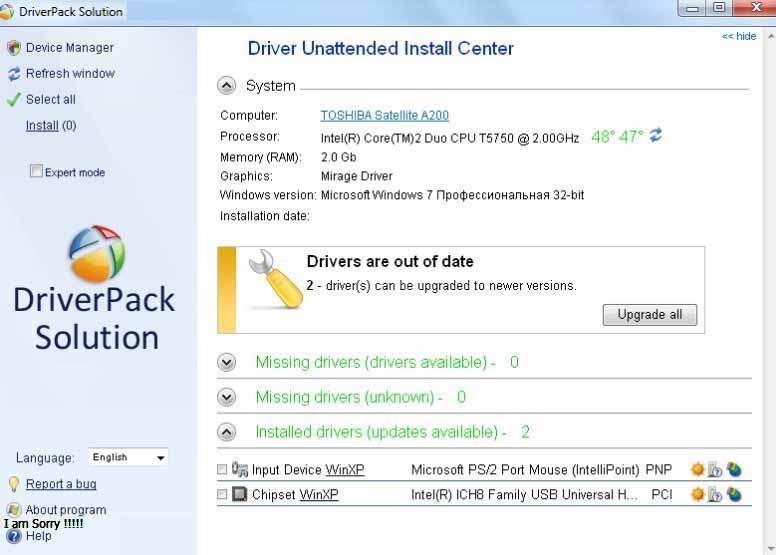Expand Missing drivers (unknown) section
The width and height of the screenshot is (776, 555).
(x=226, y=397)
